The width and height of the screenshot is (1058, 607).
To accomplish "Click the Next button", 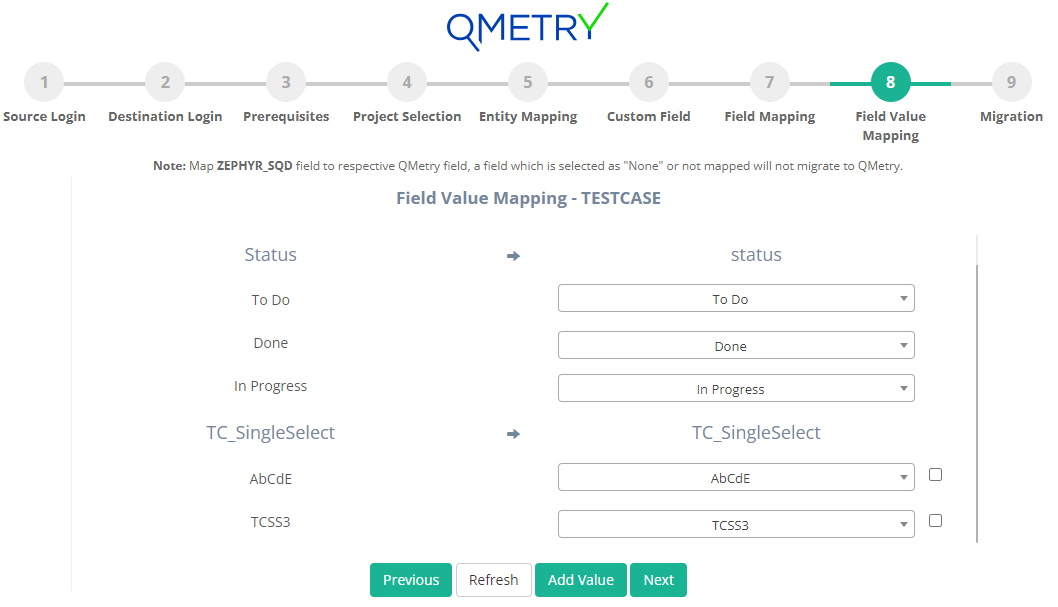I will 659,580.
